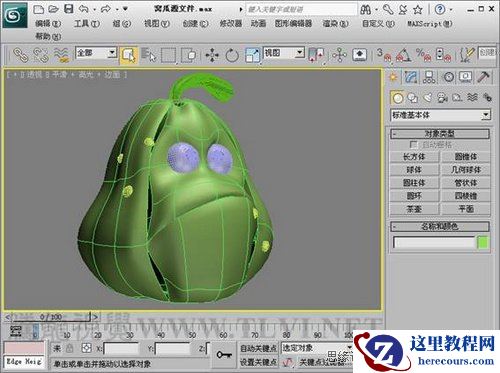Image resolution: width=500 pixels, height=373 pixels.
Task: Switch to the Hierarchy command panel tab
Action: pos(429,77)
